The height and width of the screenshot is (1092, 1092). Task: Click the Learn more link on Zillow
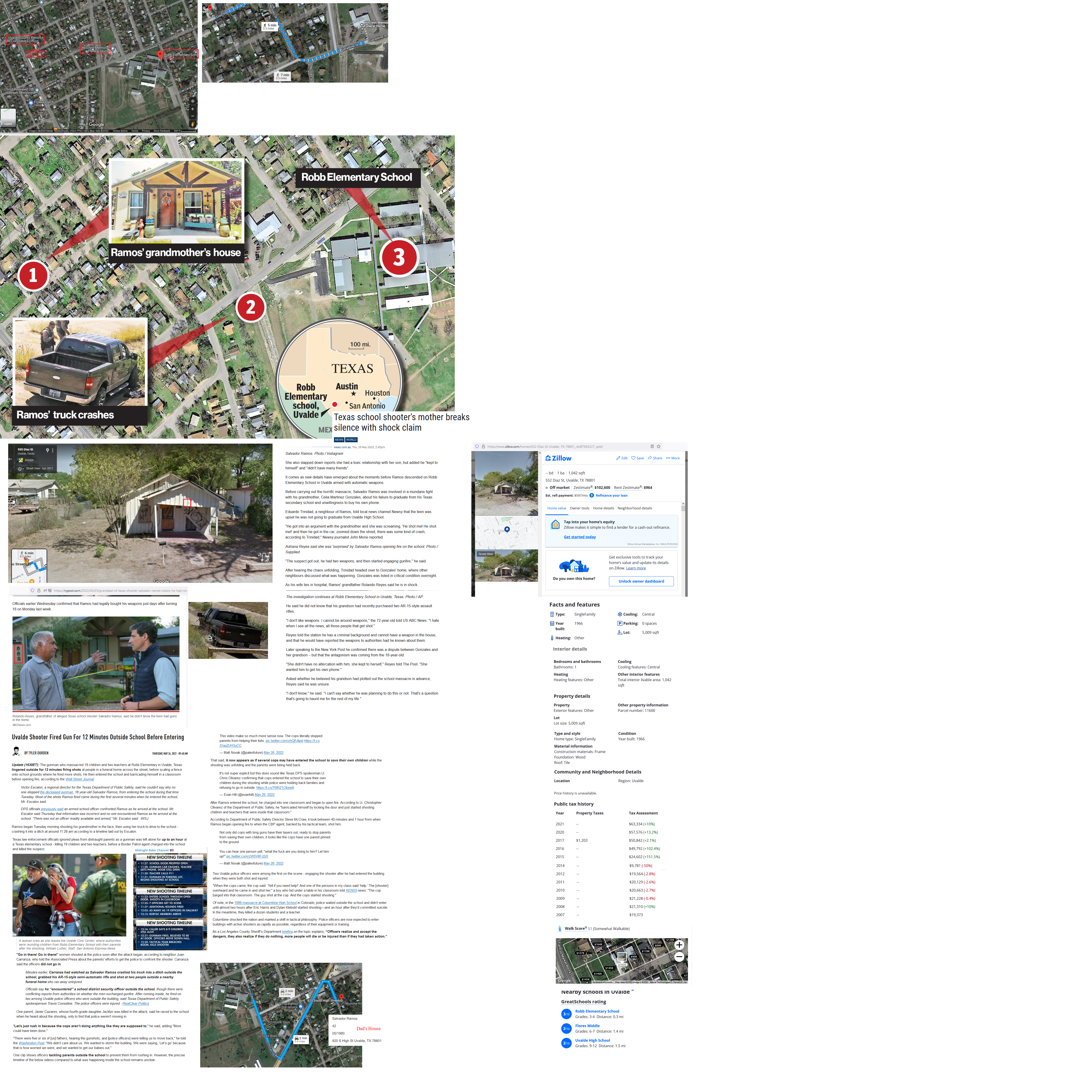[x=636, y=568]
